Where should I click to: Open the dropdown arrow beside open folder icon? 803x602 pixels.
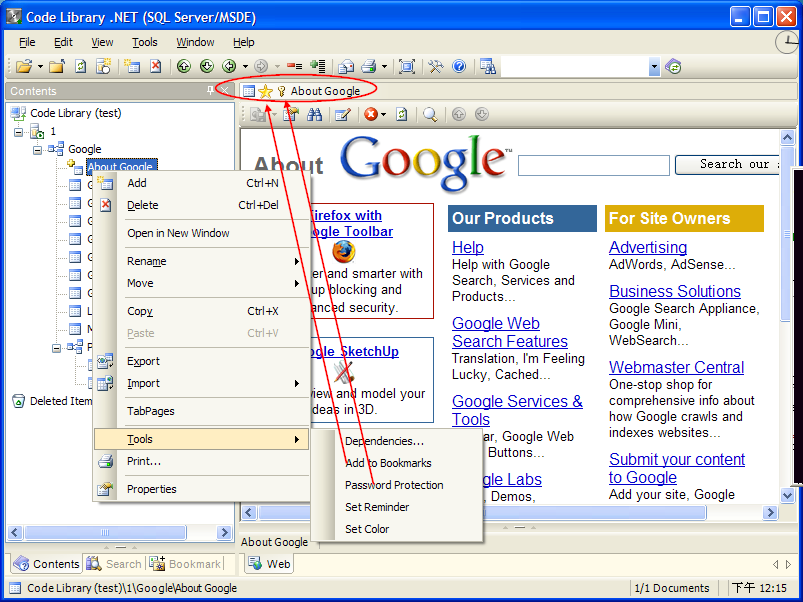pyautogui.click(x=40, y=67)
